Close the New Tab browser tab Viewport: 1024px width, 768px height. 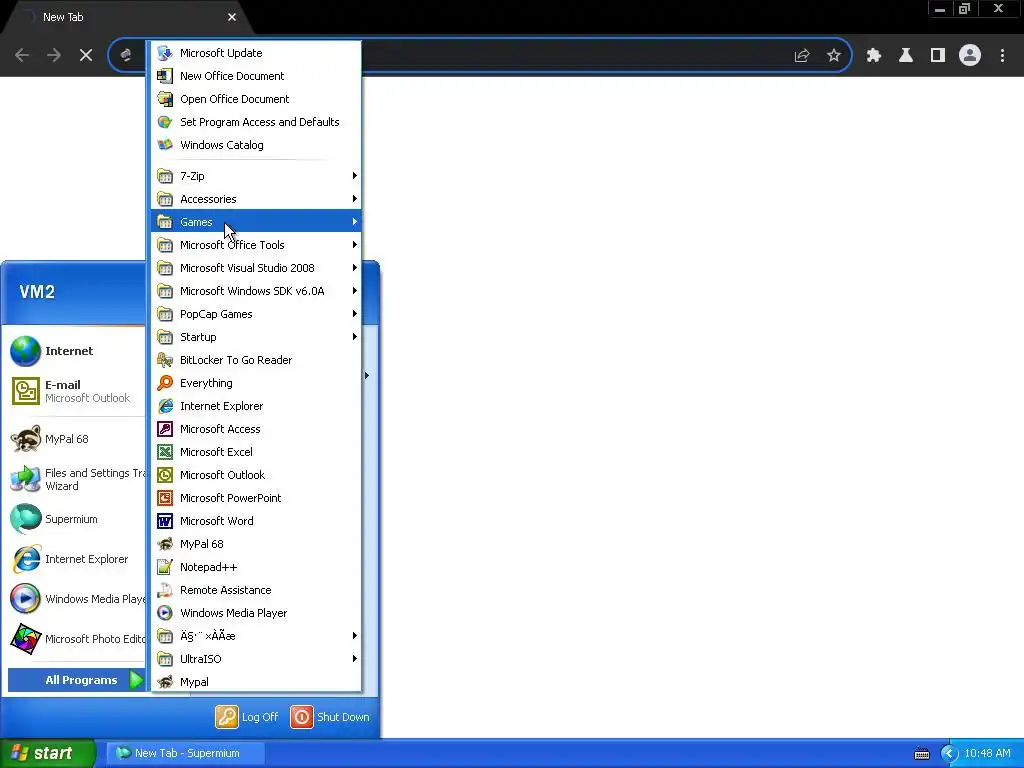click(232, 18)
